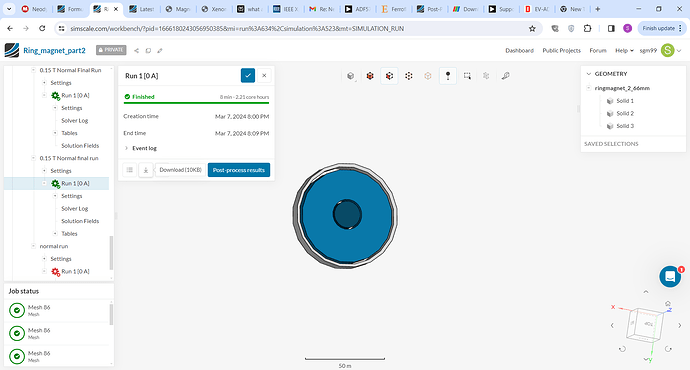The width and height of the screenshot is (690, 370).
Task: Bookmark this page with the star icon
Action: 532,29
